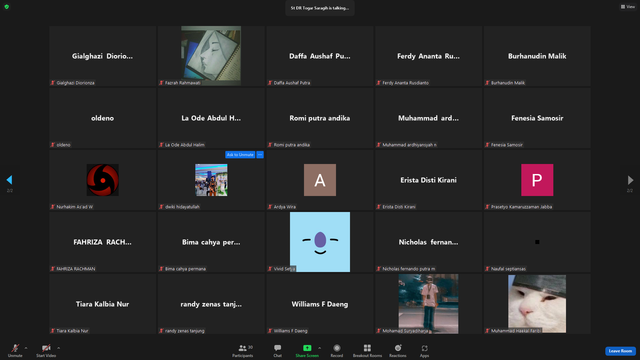
Task: Select Tiara Kalbia Nur large tile name
Action: 102,304
